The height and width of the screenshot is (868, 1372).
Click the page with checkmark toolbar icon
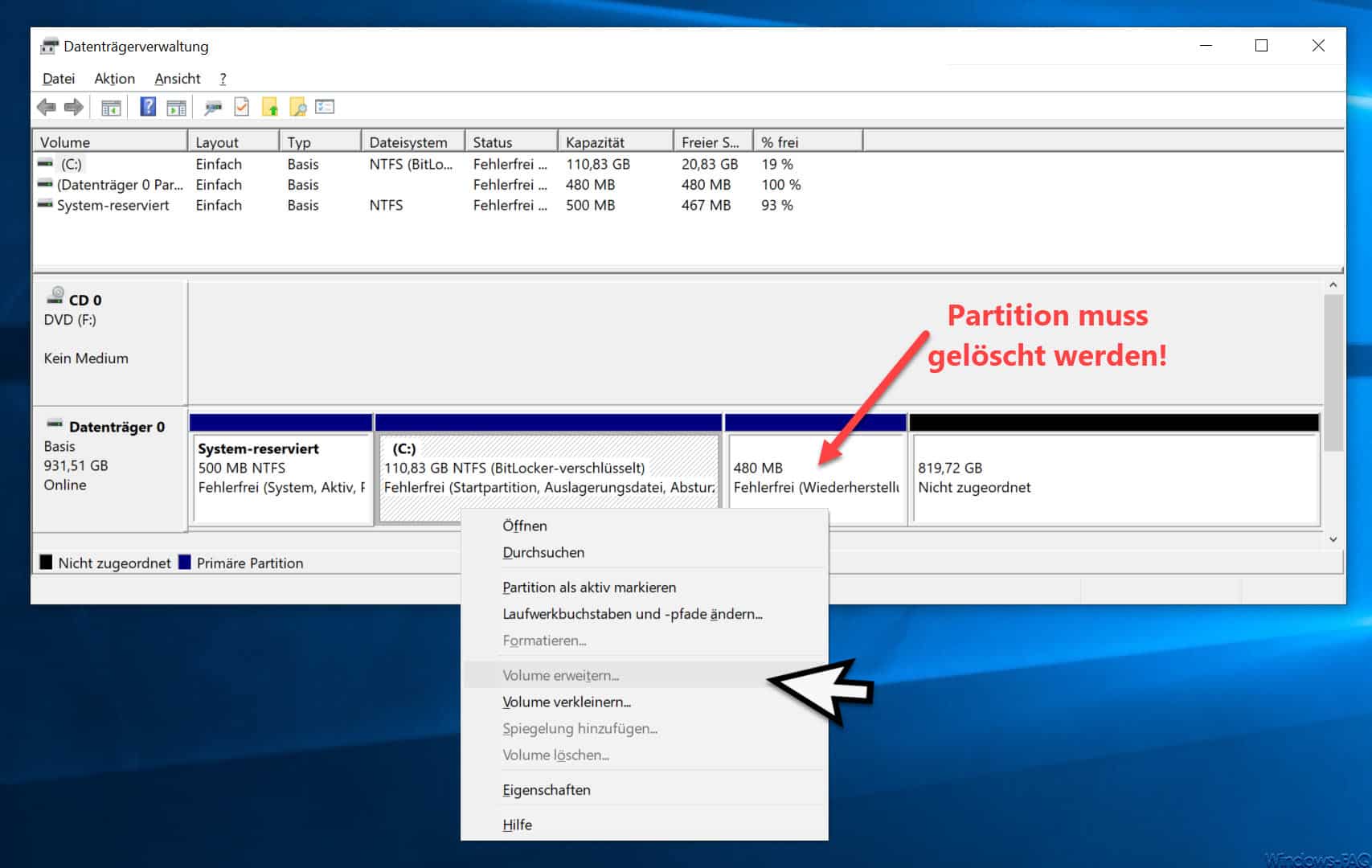pos(242,106)
